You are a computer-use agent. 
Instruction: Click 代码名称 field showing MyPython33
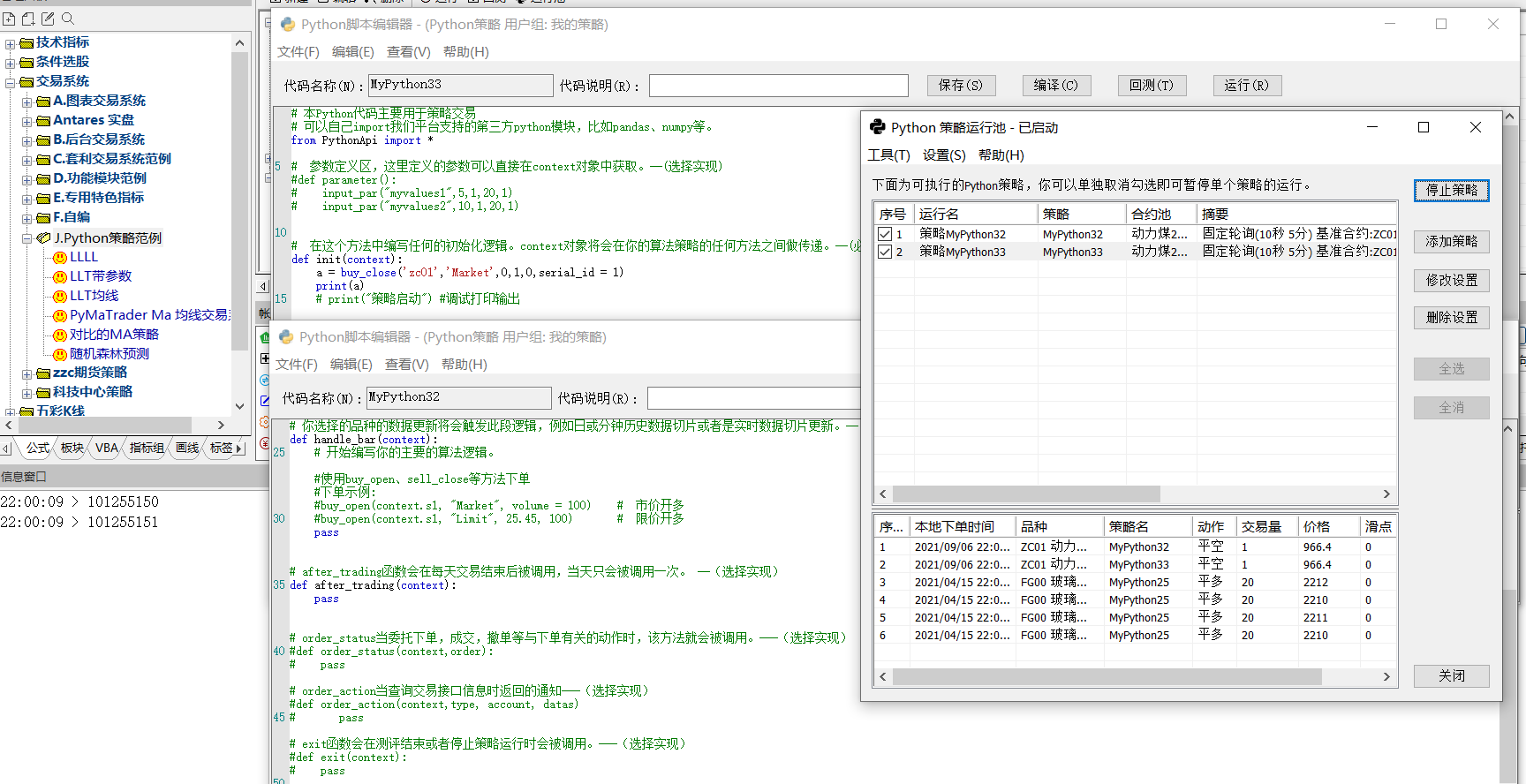pos(461,86)
